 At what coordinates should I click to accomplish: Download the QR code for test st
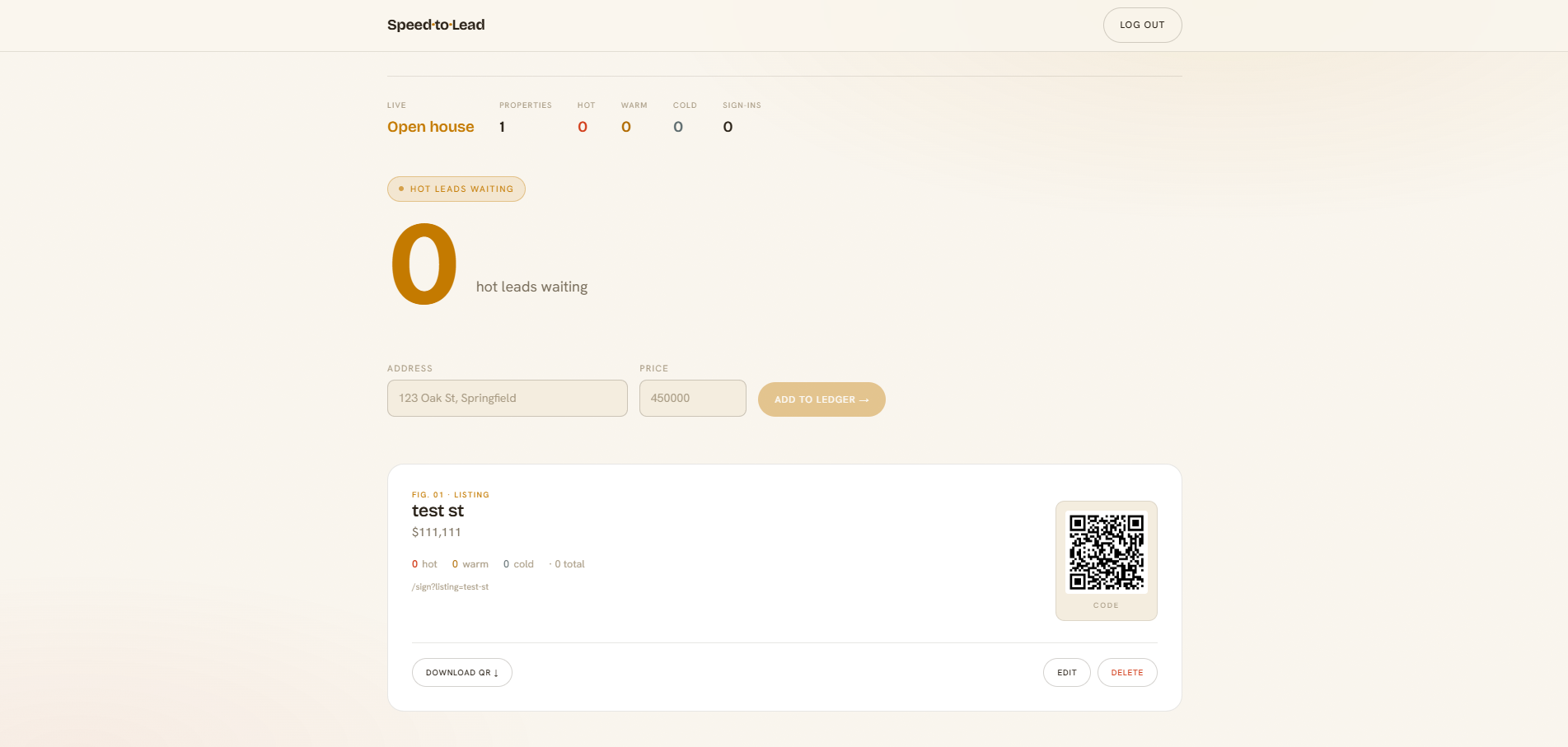[462, 672]
